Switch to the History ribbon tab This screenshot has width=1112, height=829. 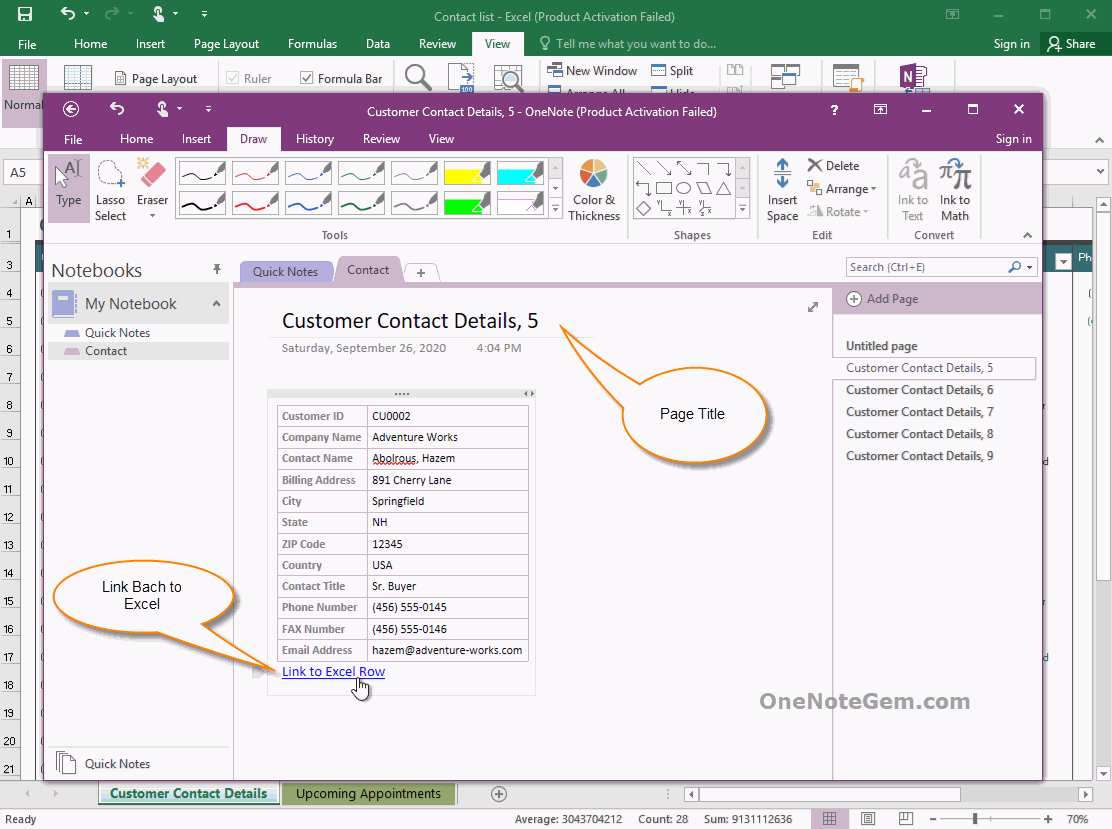(x=315, y=139)
